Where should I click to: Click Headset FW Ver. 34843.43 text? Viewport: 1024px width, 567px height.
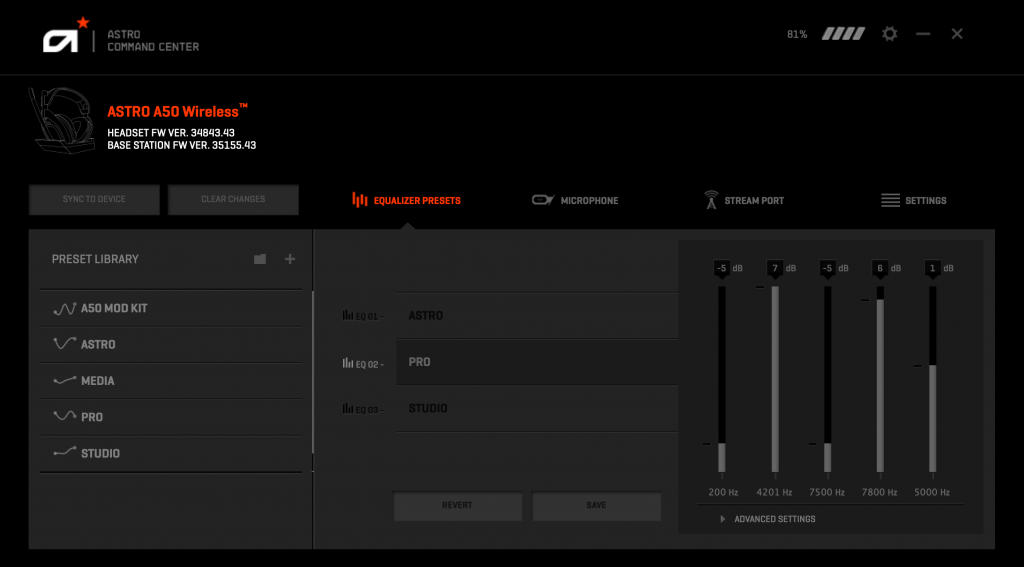coord(171,133)
